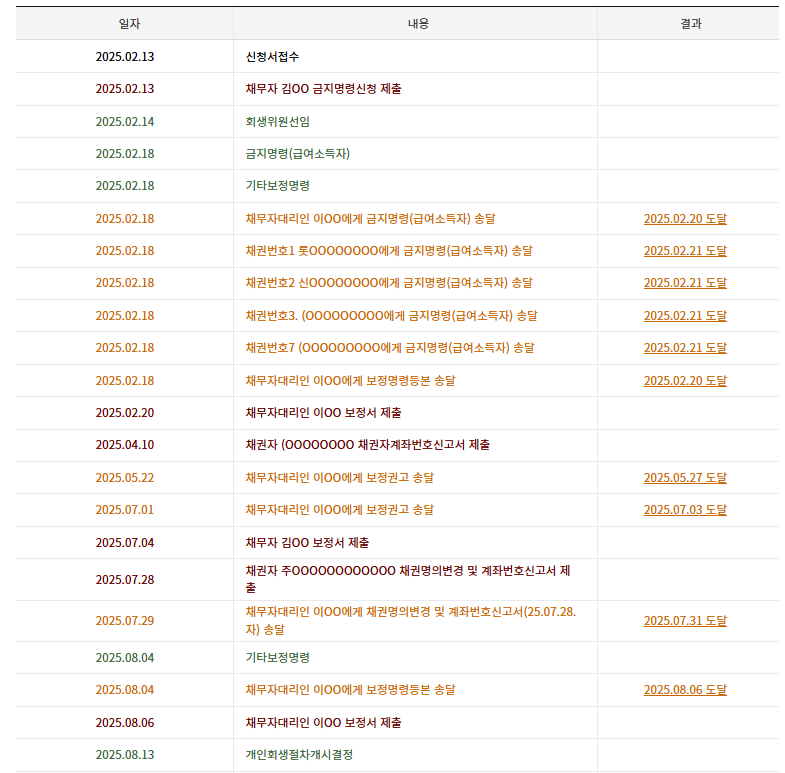Click date cell 2025.07.29

pos(125,621)
